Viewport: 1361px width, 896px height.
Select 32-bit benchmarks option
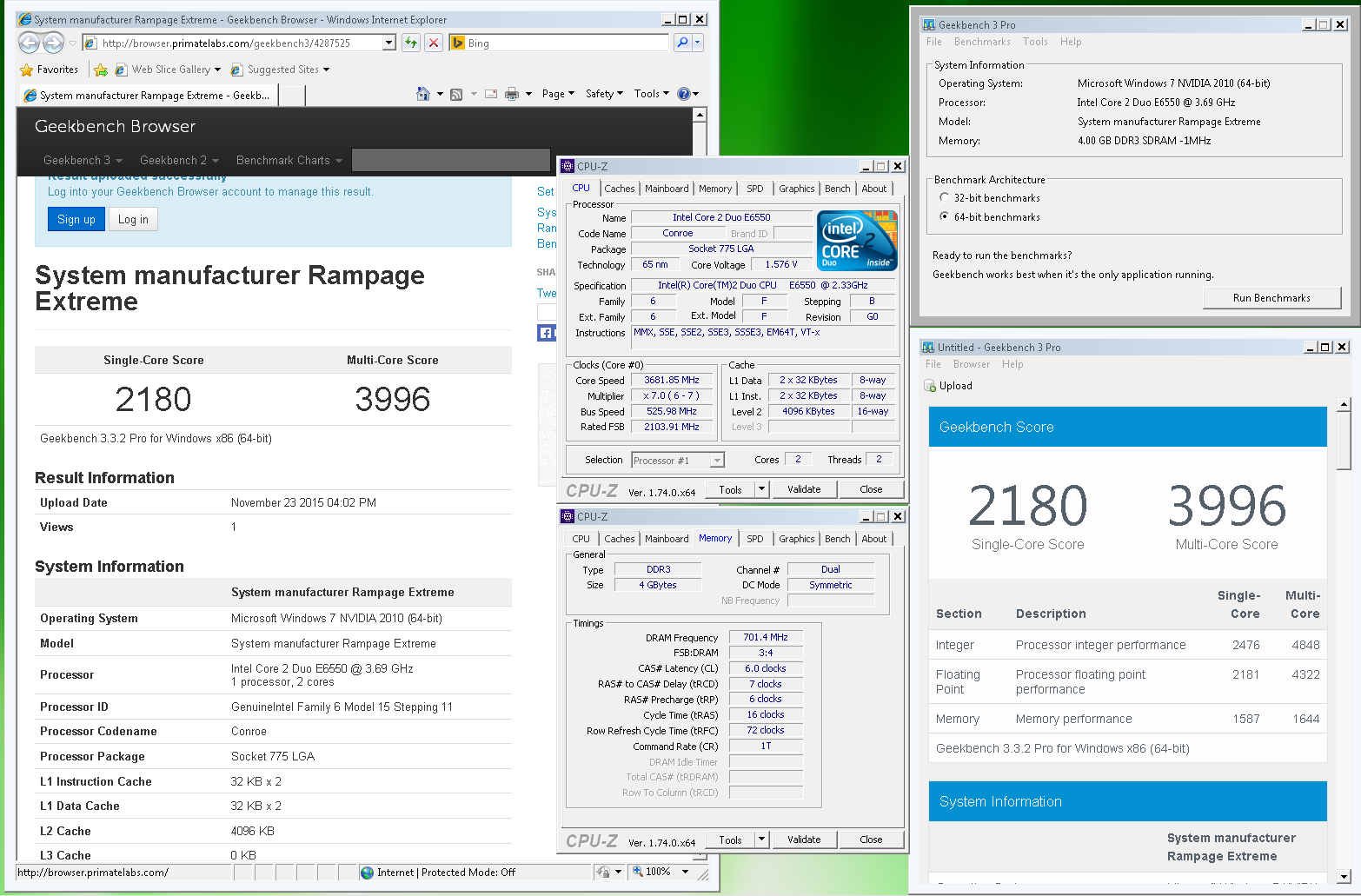click(945, 198)
